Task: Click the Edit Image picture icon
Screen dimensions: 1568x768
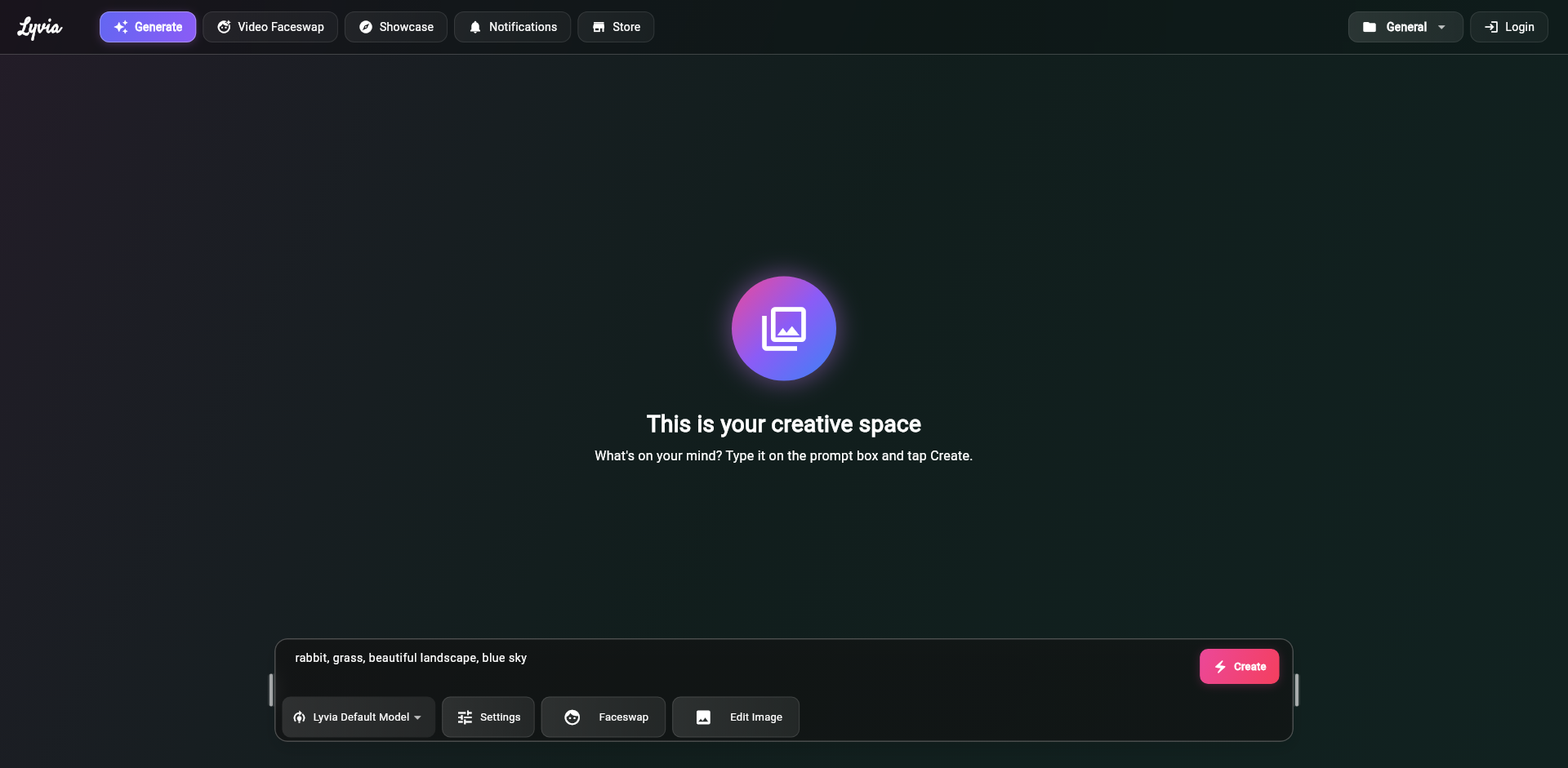Action: [x=703, y=717]
